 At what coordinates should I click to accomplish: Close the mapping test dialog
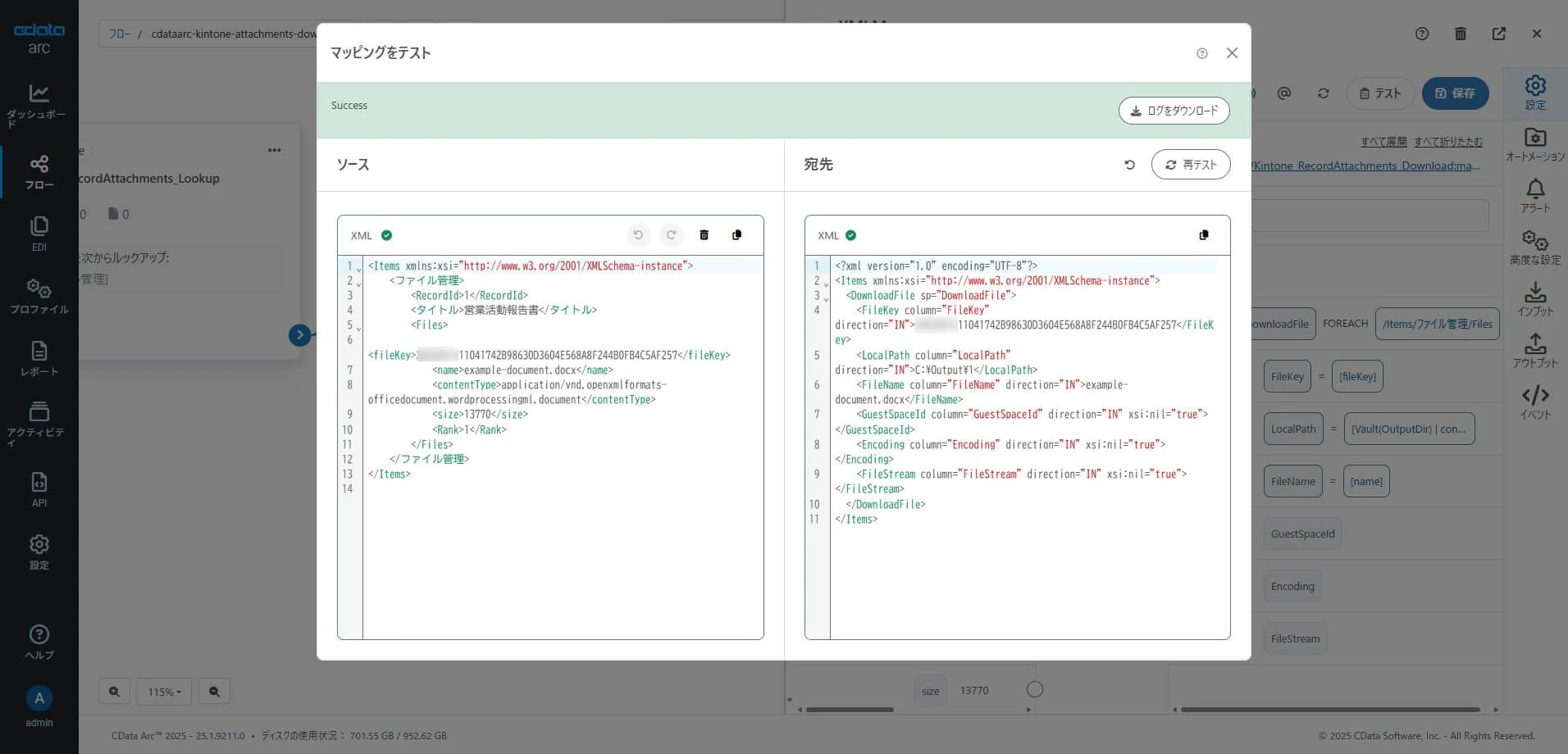(1231, 53)
